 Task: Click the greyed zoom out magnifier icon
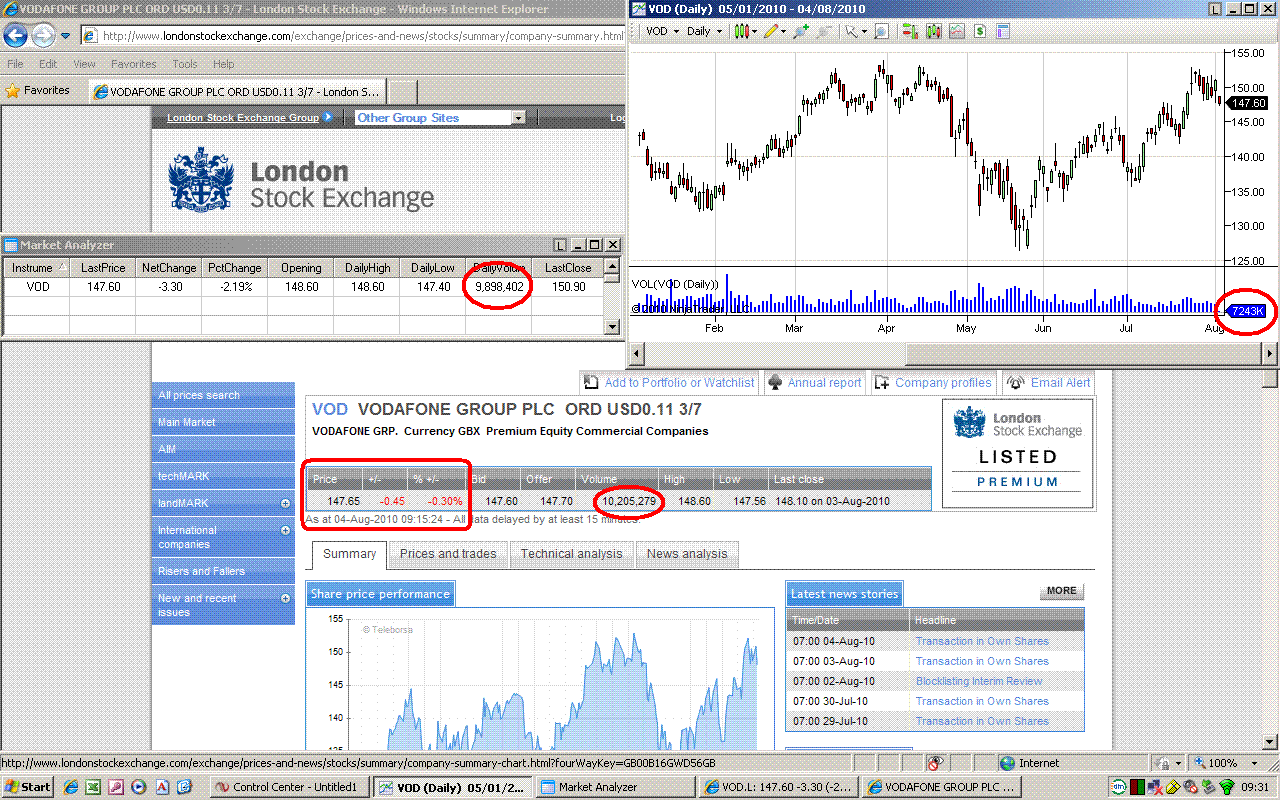[x=824, y=31]
